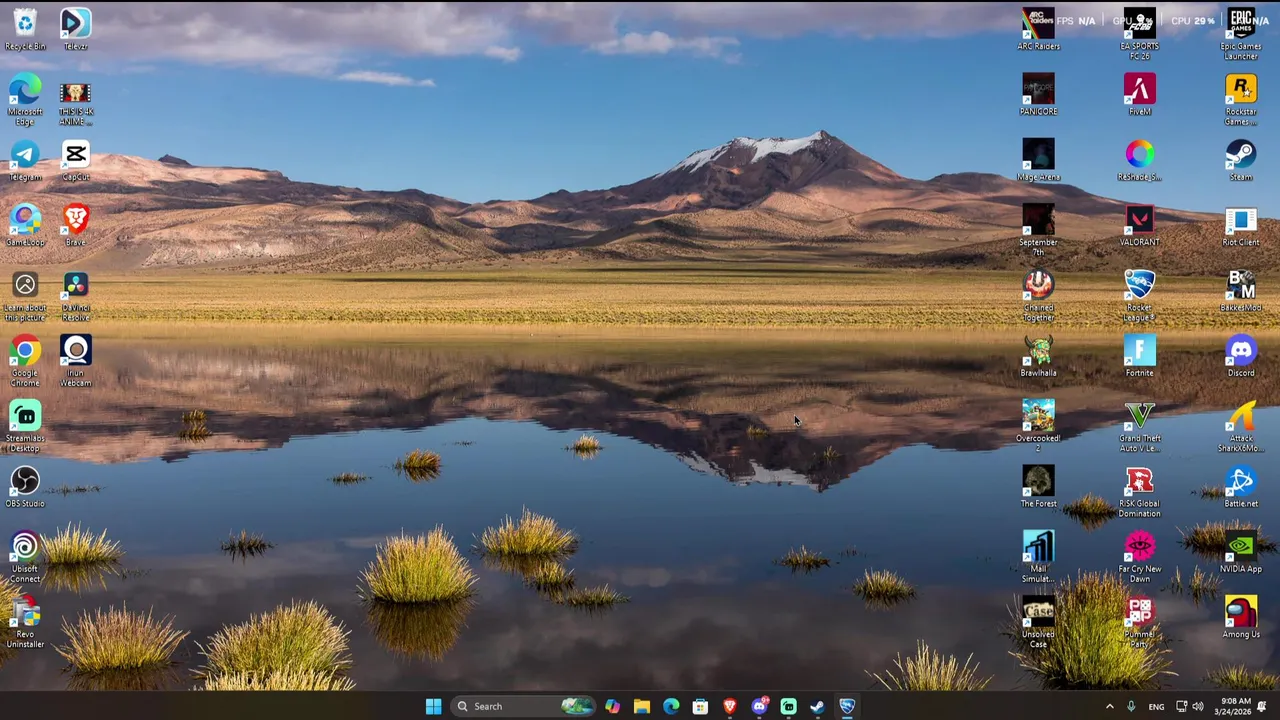Open DaVinci Resolve desktop shortcut
Viewport: 1280px width, 720px height.
click(x=75, y=295)
